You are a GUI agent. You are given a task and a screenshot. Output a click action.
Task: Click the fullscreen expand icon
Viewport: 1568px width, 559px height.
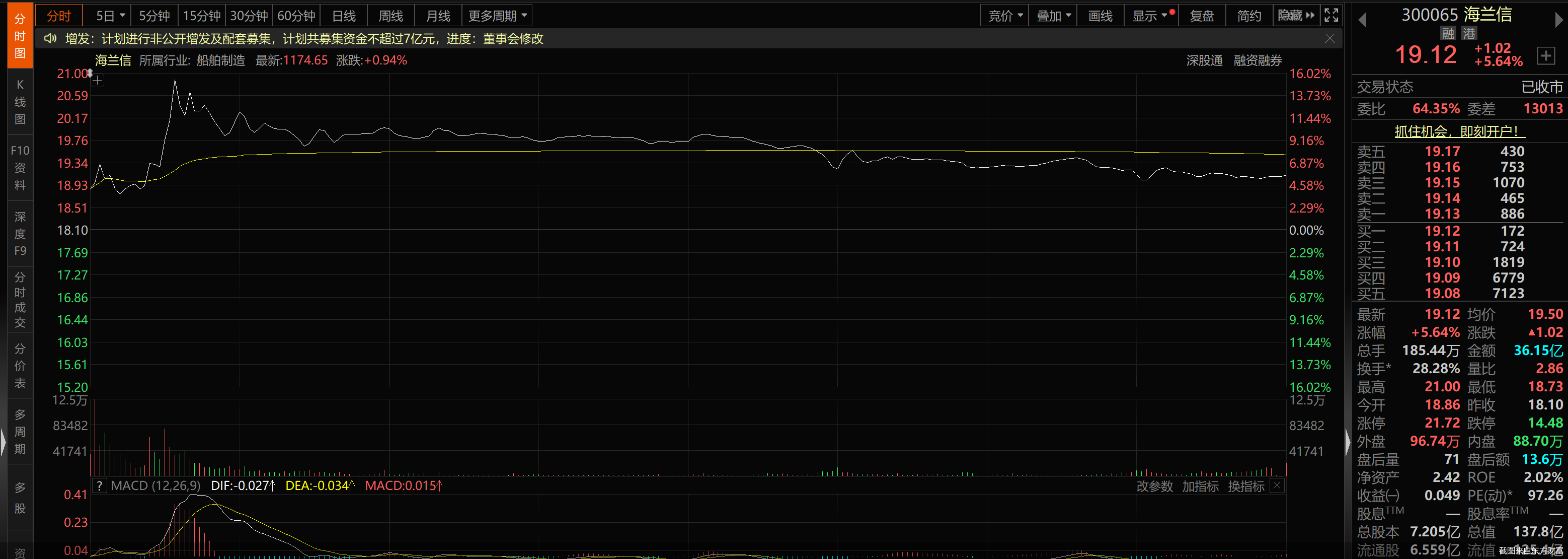tap(1331, 15)
